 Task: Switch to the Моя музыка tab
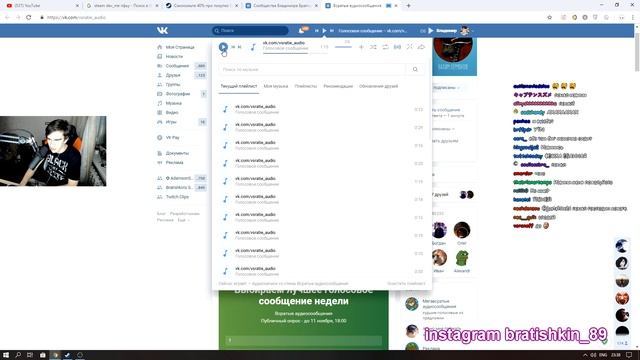pos(276,86)
